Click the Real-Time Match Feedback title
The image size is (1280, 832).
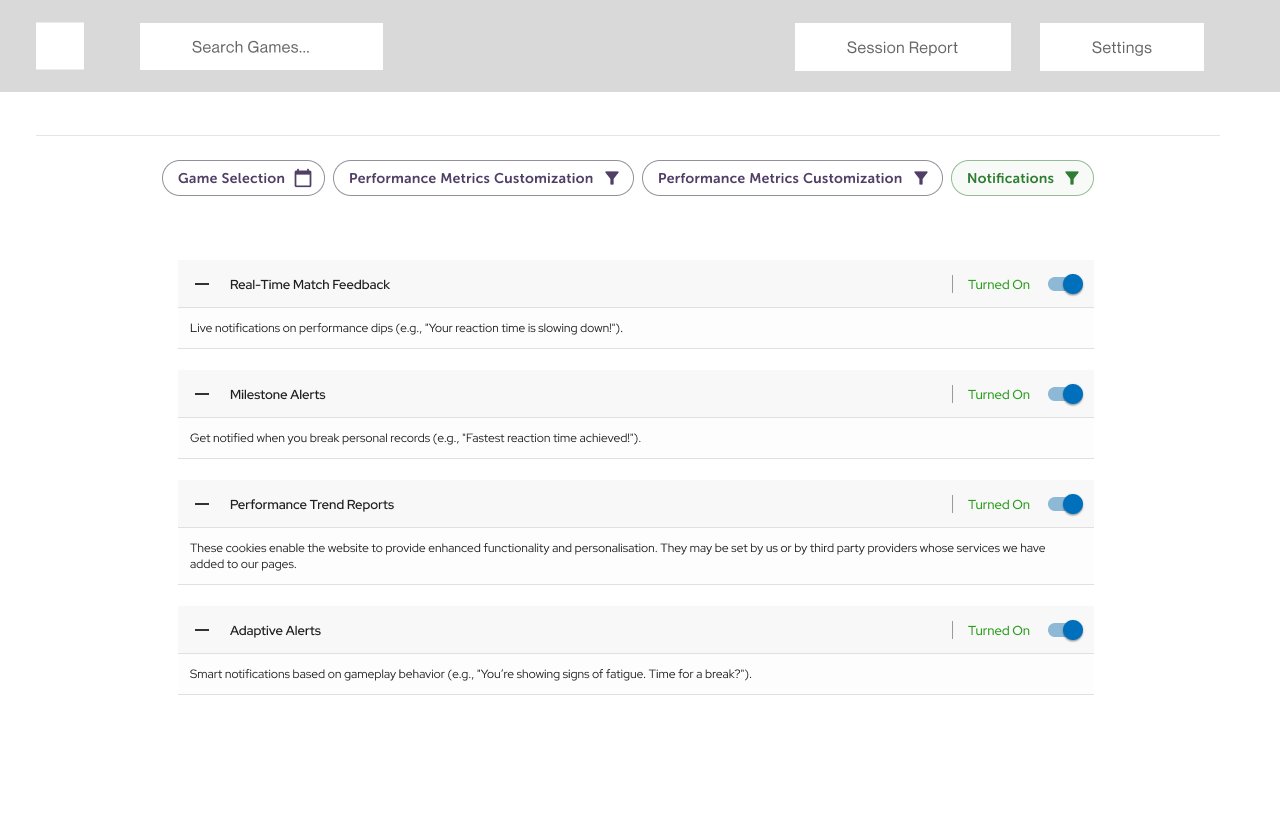310,284
